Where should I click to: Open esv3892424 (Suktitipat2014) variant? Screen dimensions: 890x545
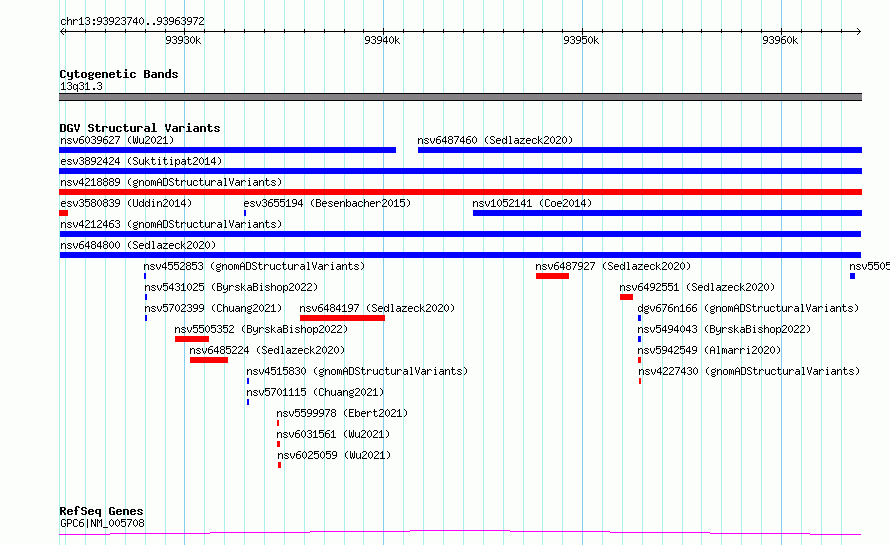click(x=141, y=161)
